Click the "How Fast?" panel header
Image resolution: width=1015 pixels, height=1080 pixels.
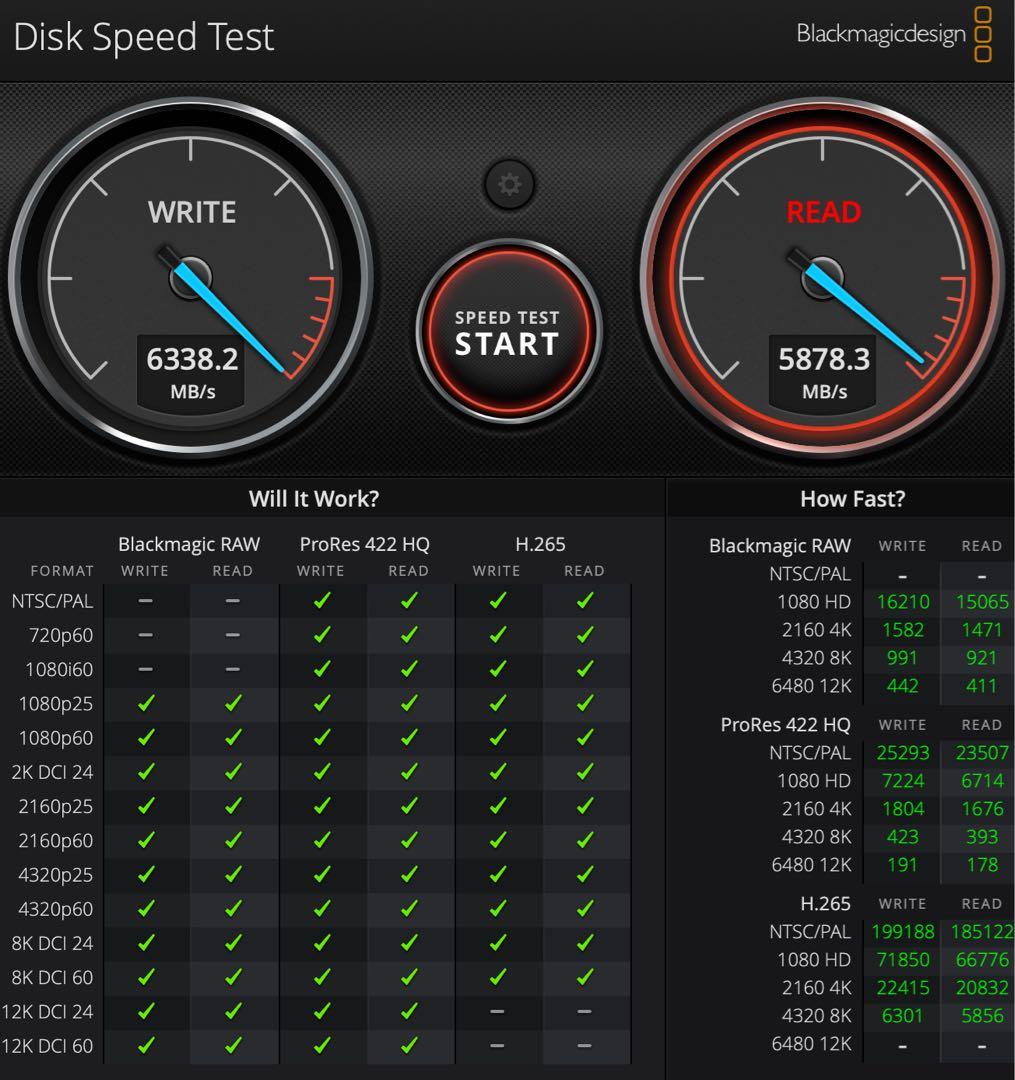coord(852,498)
